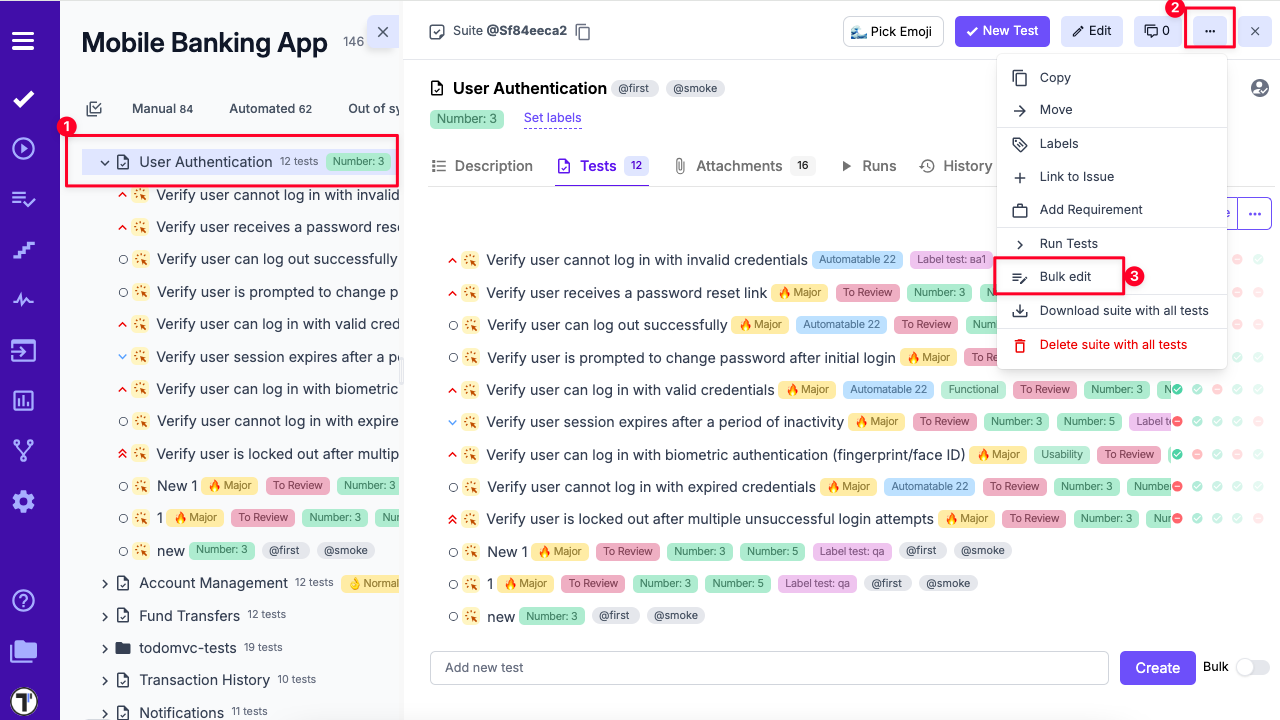The image size is (1280, 720).
Task: Click the Runs play icon in sidebar
Action: pyautogui.click(x=23, y=149)
